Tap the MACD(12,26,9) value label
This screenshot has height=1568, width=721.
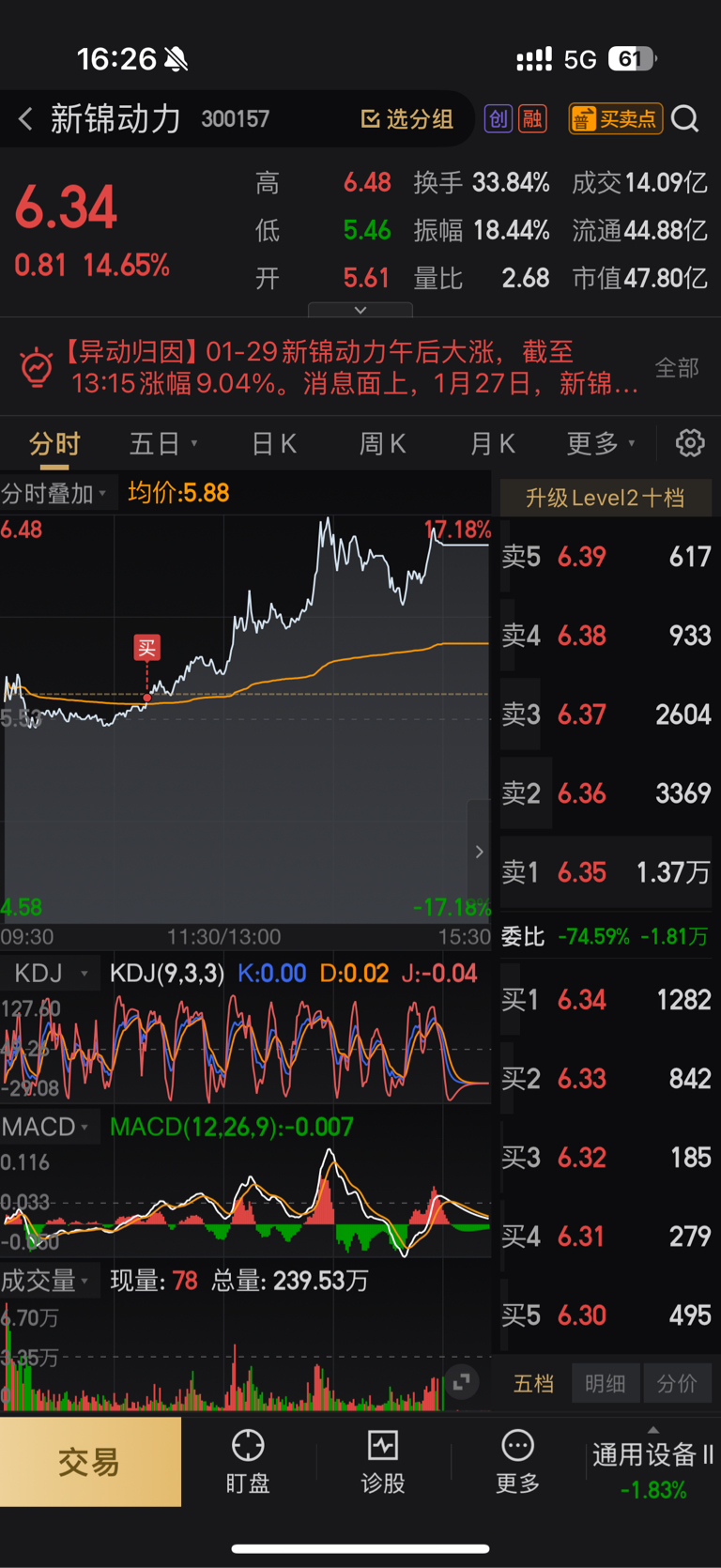tap(232, 1127)
